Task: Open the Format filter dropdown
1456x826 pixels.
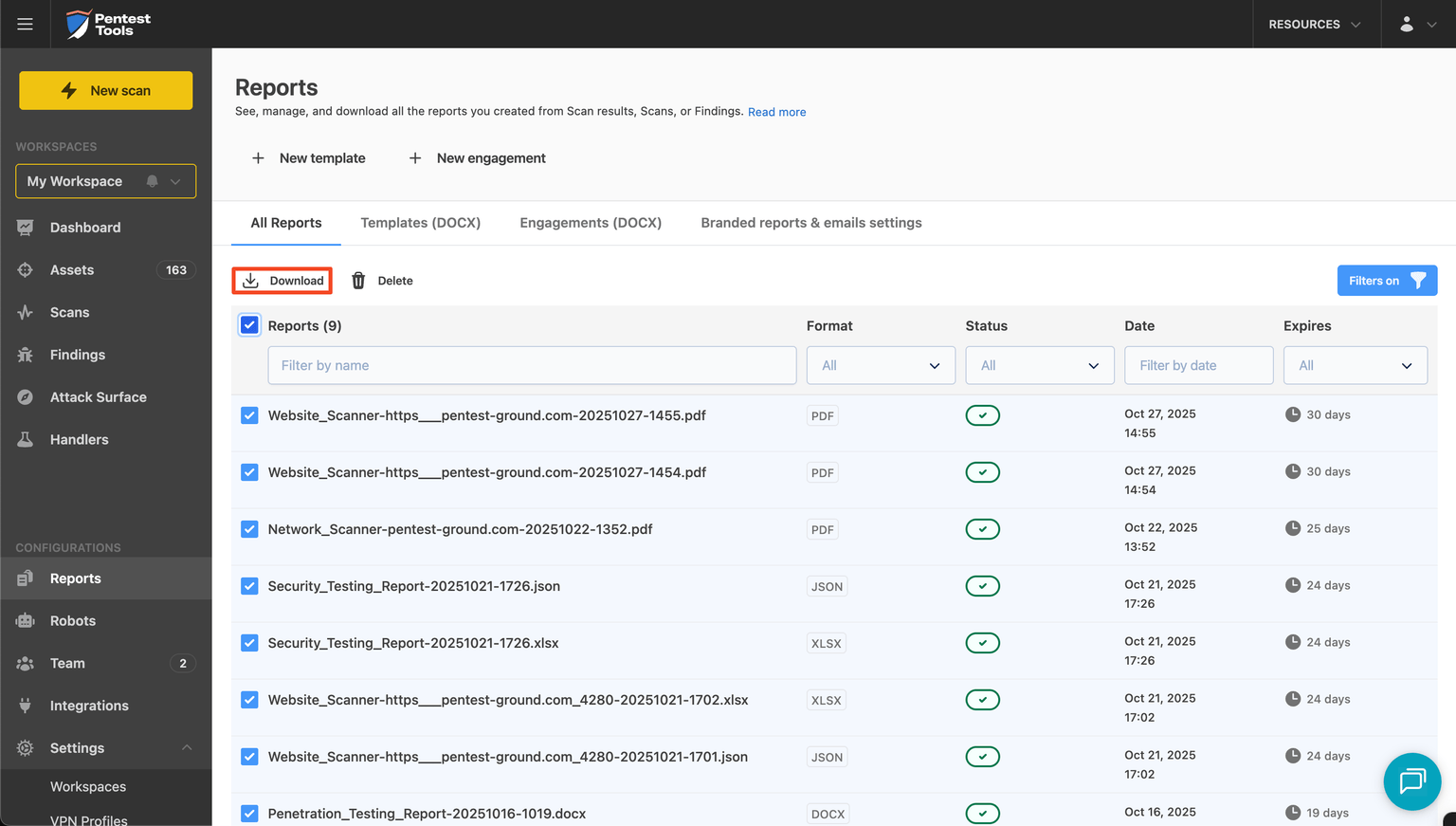Action: pos(880,365)
